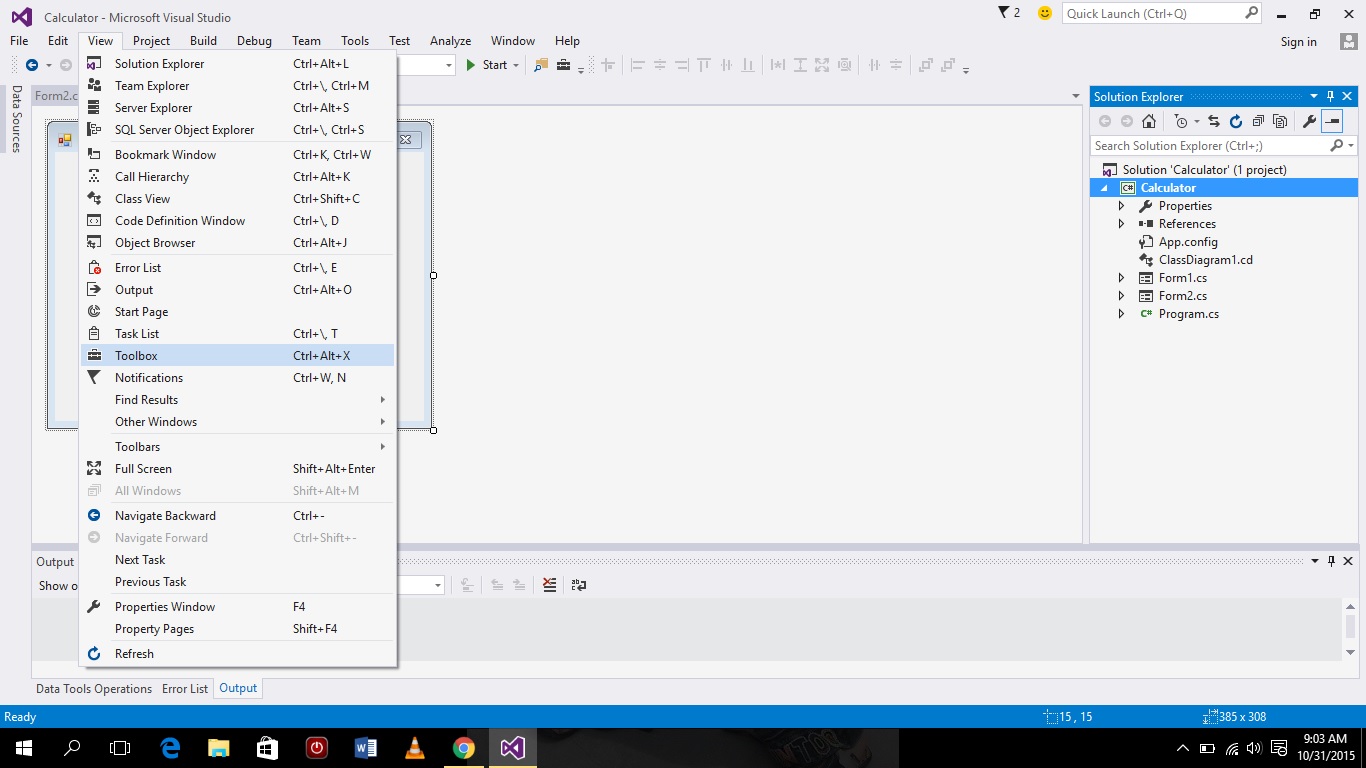
Task: Click the Home icon in Solution Explorer
Action: [1149, 121]
